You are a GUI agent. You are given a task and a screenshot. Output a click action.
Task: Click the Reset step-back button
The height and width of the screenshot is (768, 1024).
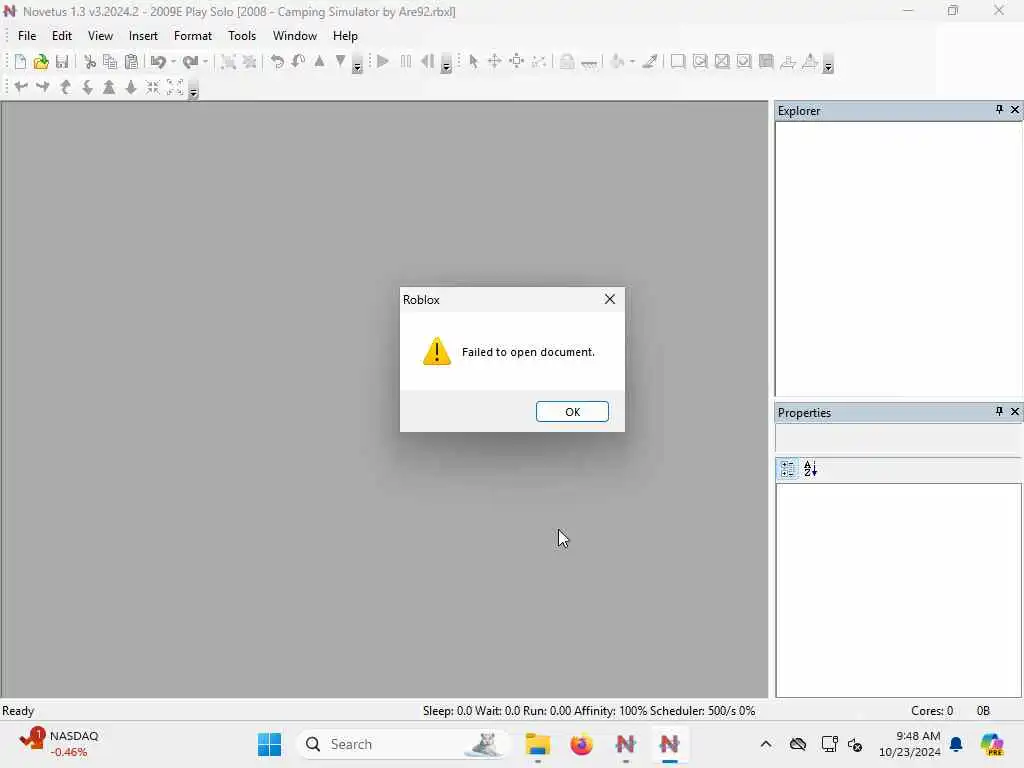coord(427,62)
